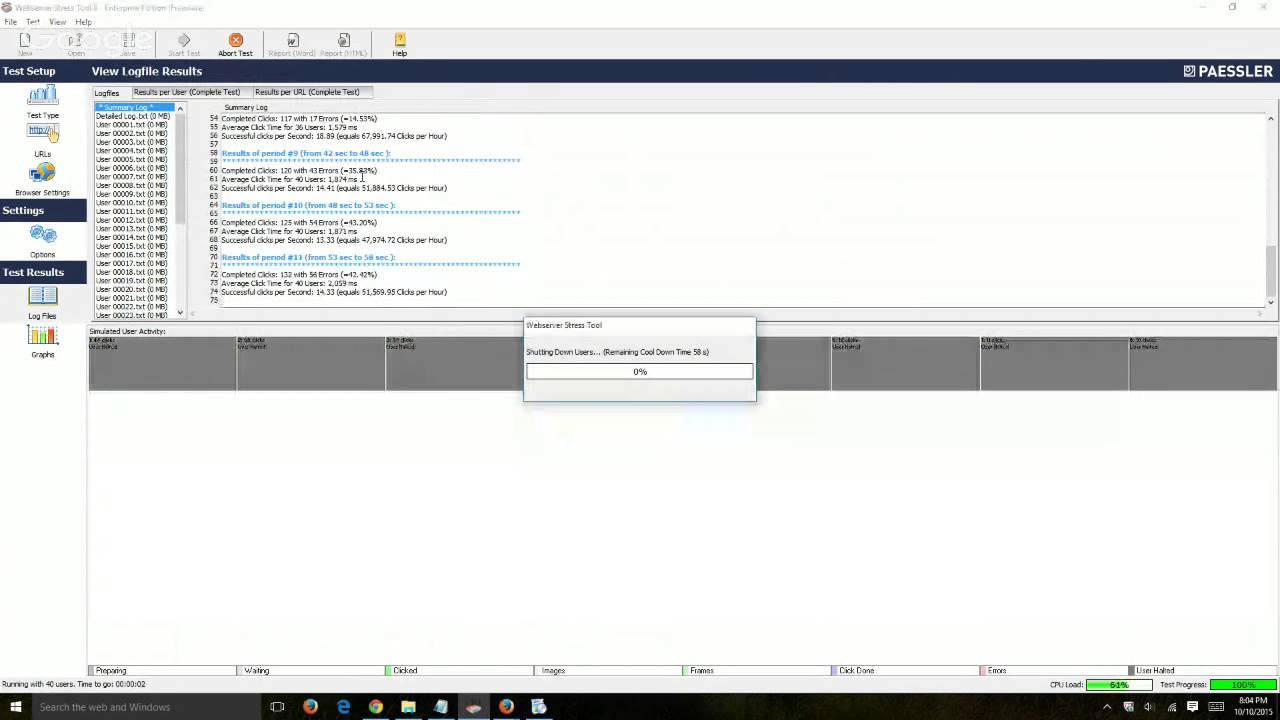Click the CPU Load meter
The height and width of the screenshot is (720, 1280).
1119,685
